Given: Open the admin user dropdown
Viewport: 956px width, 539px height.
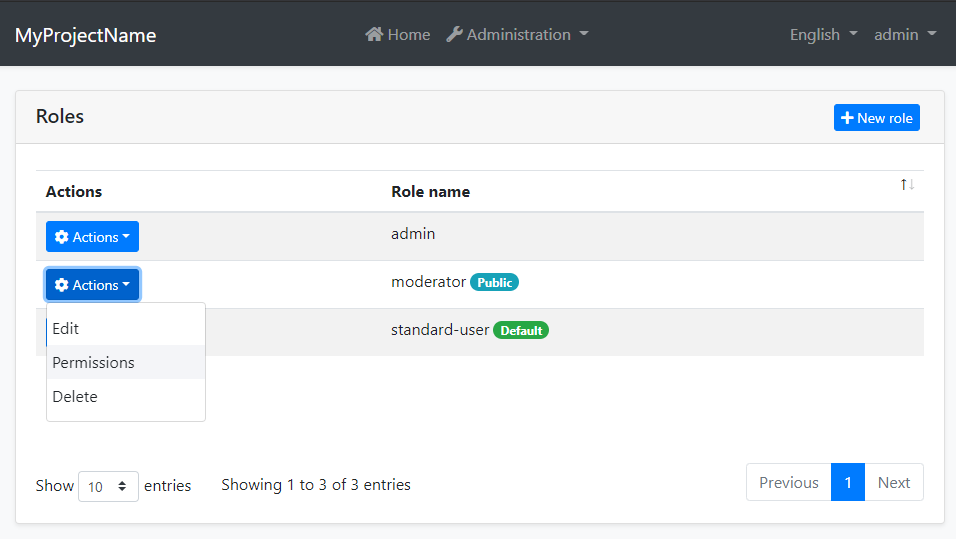Looking at the screenshot, I should [x=904, y=35].
